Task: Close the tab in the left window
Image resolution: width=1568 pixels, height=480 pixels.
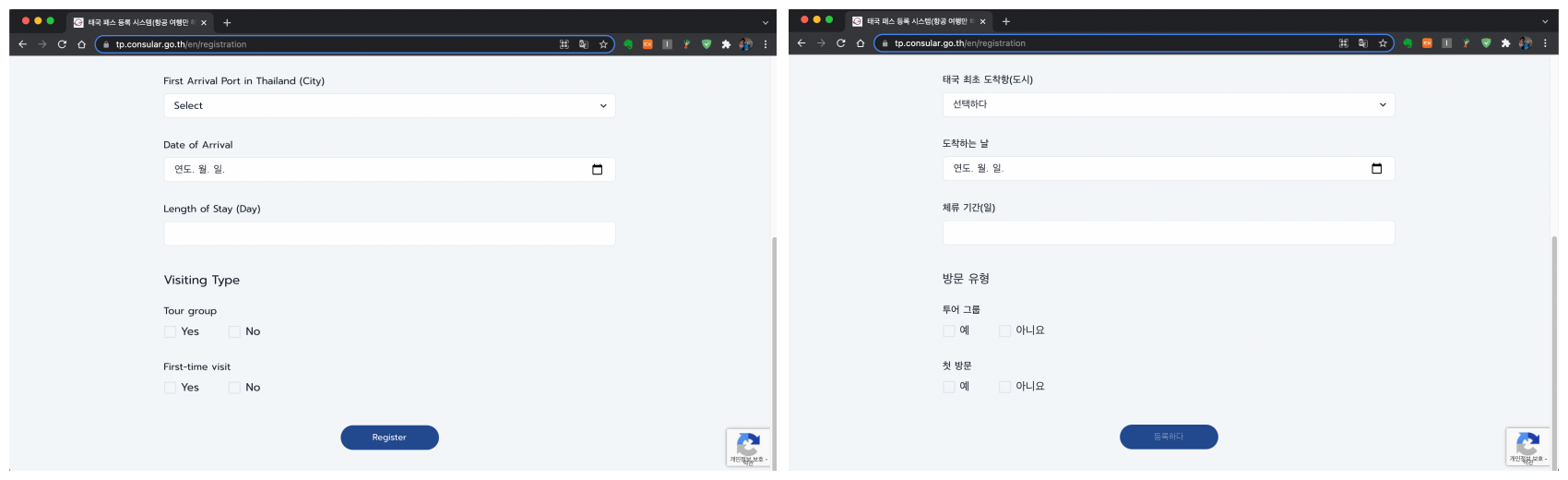Action: 204,22
